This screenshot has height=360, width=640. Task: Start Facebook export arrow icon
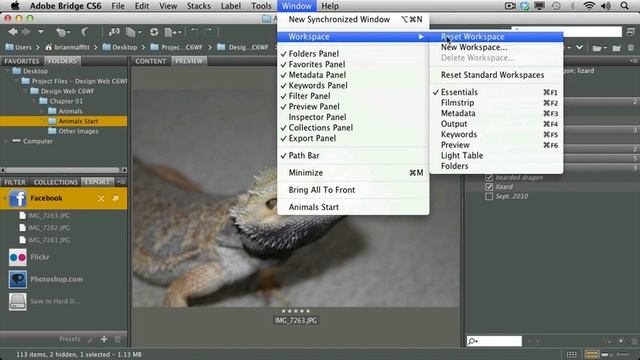[116, 198]
